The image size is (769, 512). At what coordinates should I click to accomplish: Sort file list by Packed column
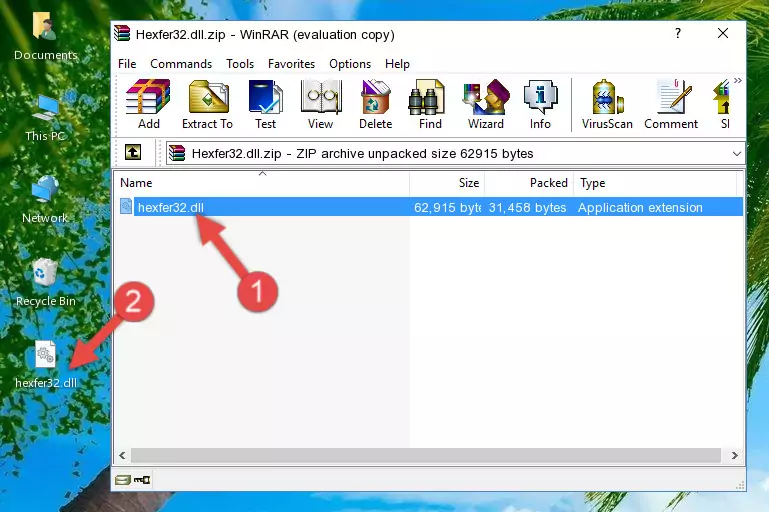[529, 182]
